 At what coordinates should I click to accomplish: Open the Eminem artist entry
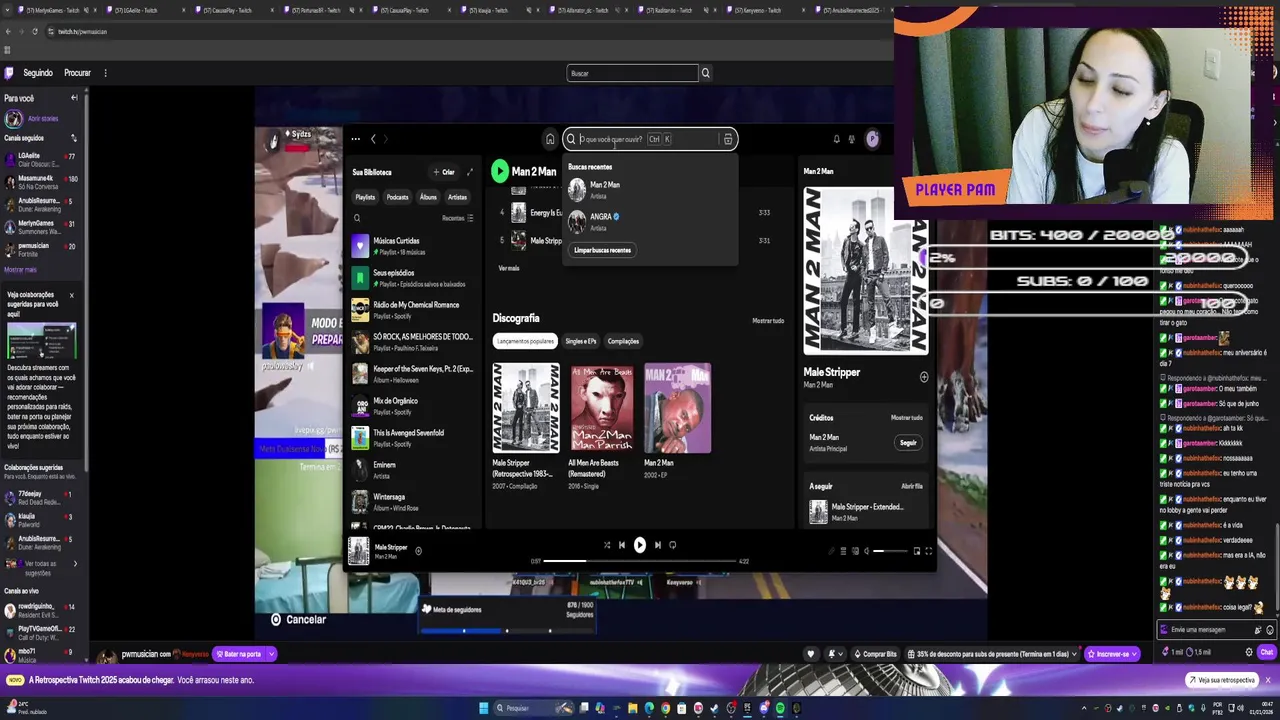point(413,469)
